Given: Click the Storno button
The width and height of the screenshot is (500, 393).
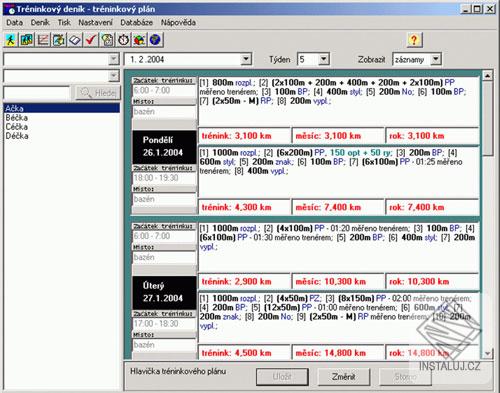Looking at the screenshot, I should click(x=405, y=377).
